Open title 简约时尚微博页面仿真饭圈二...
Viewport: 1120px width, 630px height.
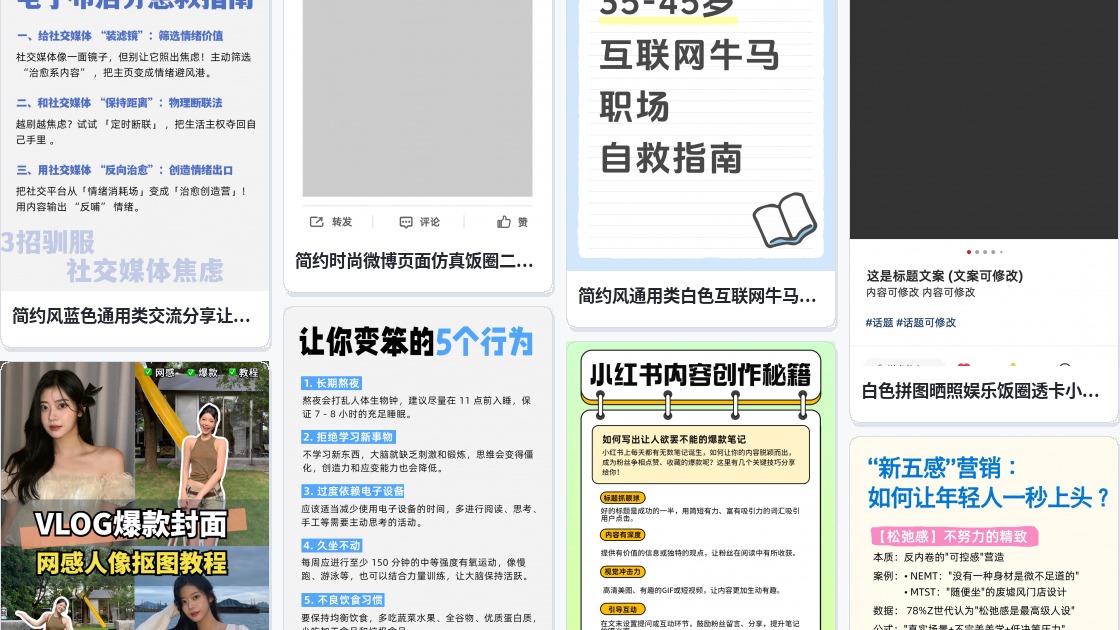point(414,261)
